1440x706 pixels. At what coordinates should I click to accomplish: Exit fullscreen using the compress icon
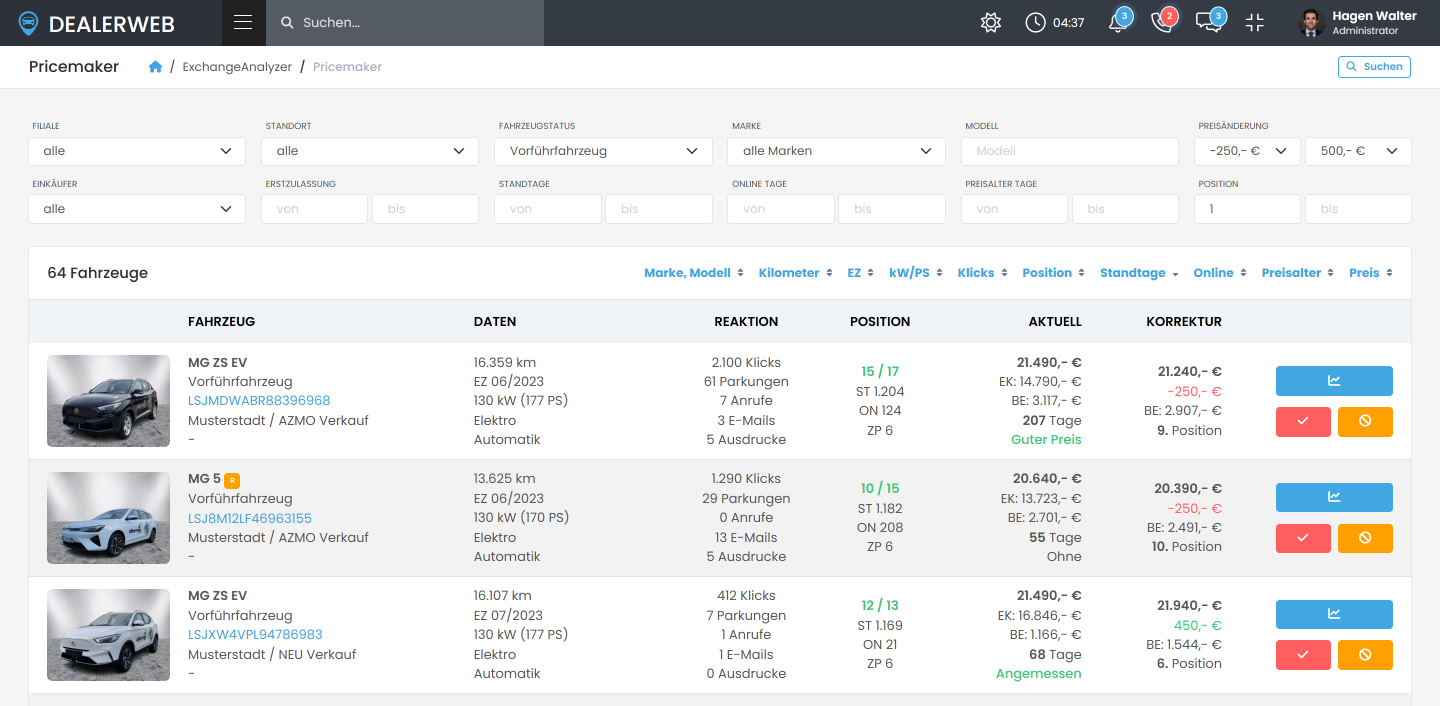click(1255, 22)
